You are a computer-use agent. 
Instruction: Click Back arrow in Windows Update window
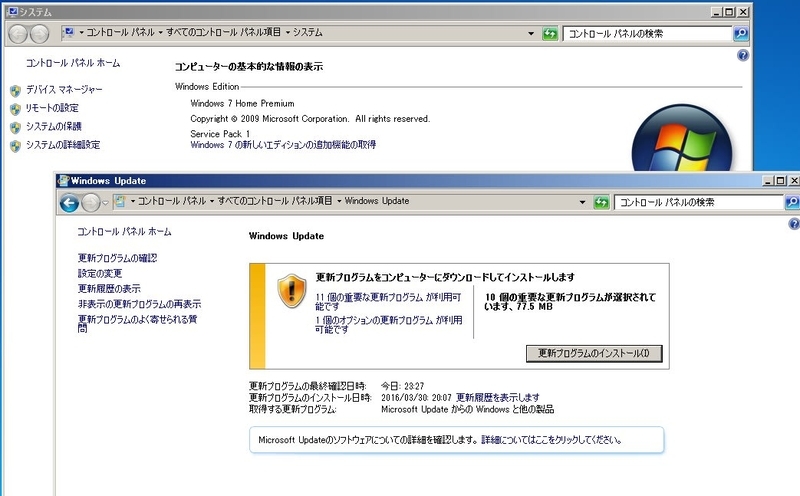click(x=69, y=203)
